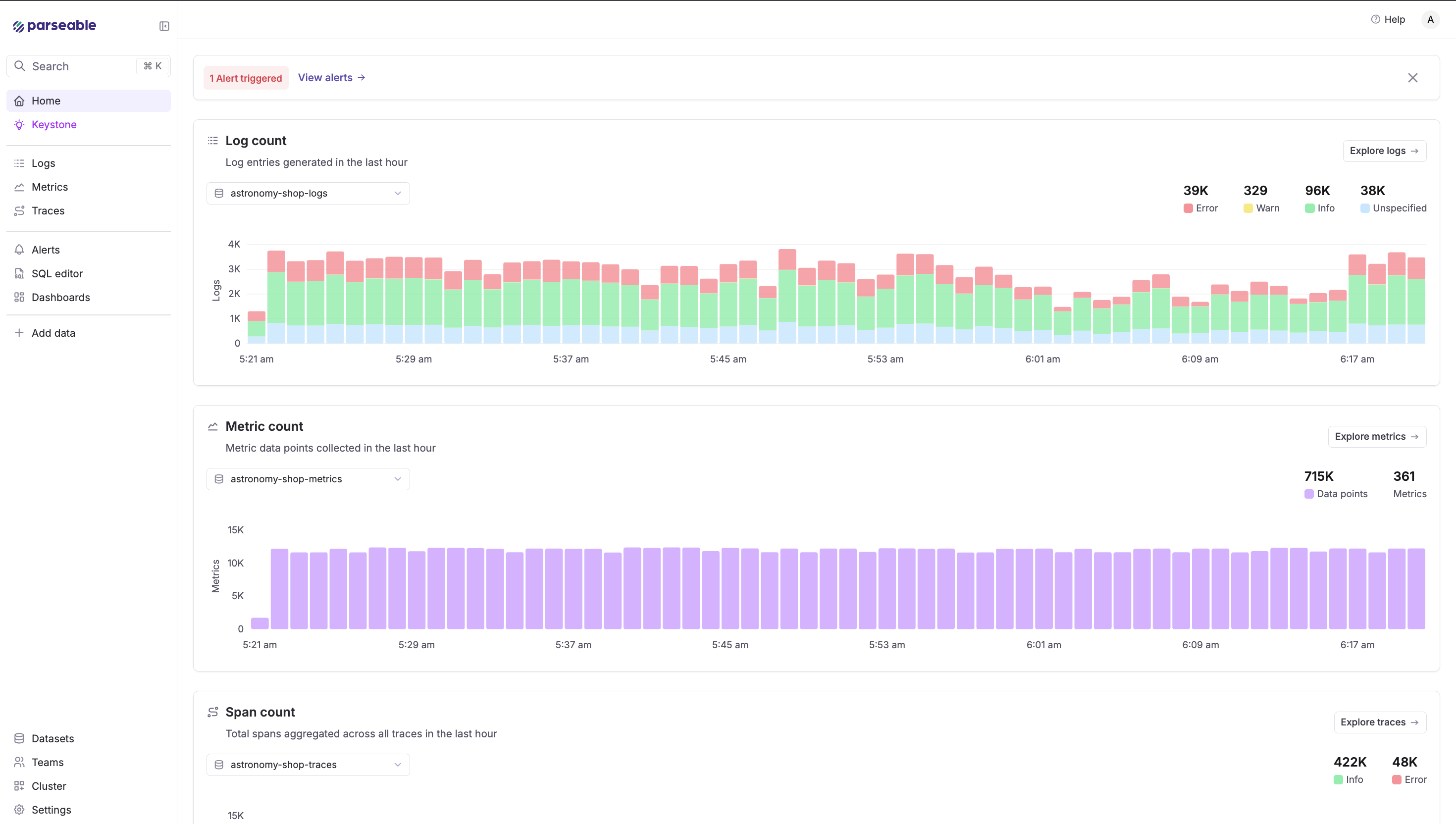Follow the View alerts link

[x=331, y=78]
